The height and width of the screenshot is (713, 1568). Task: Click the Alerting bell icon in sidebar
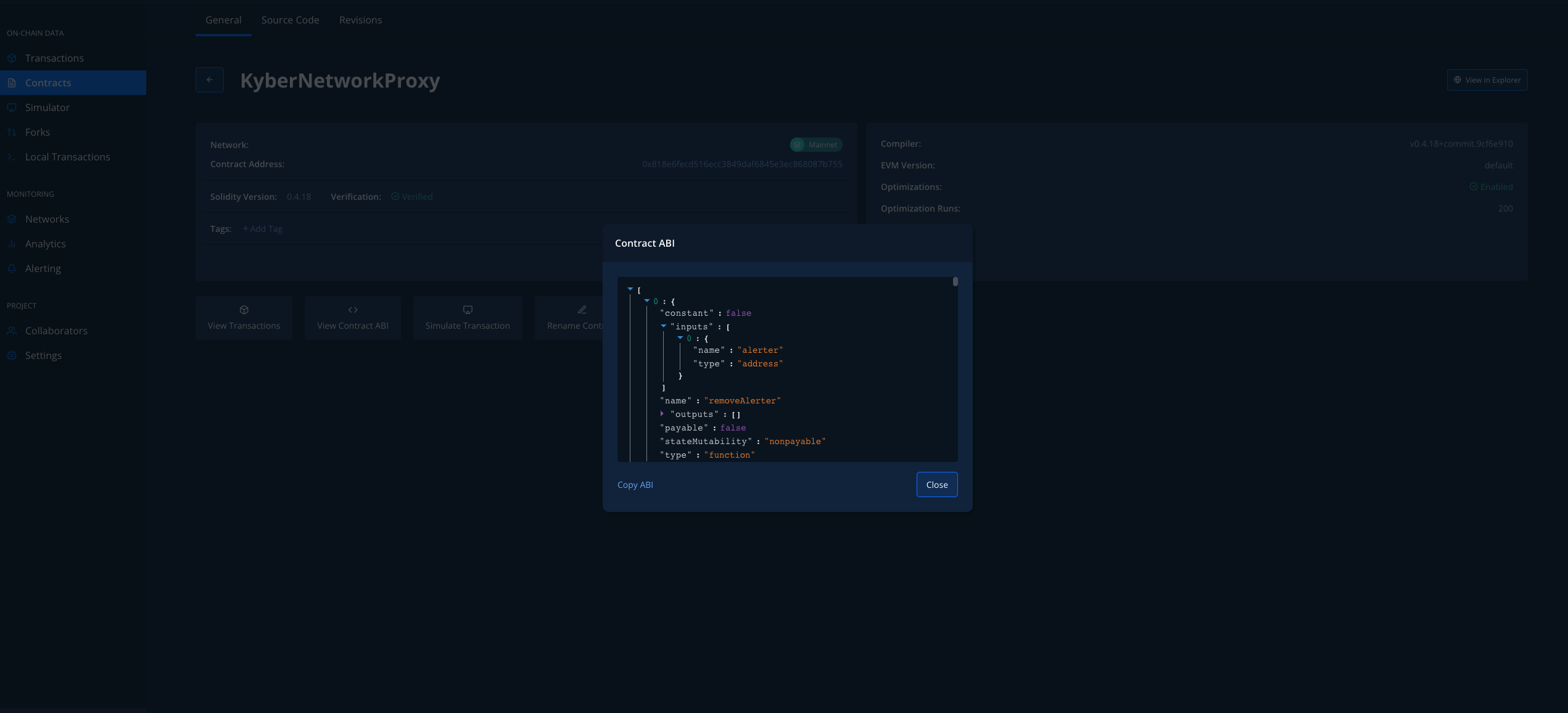point(12,268)
